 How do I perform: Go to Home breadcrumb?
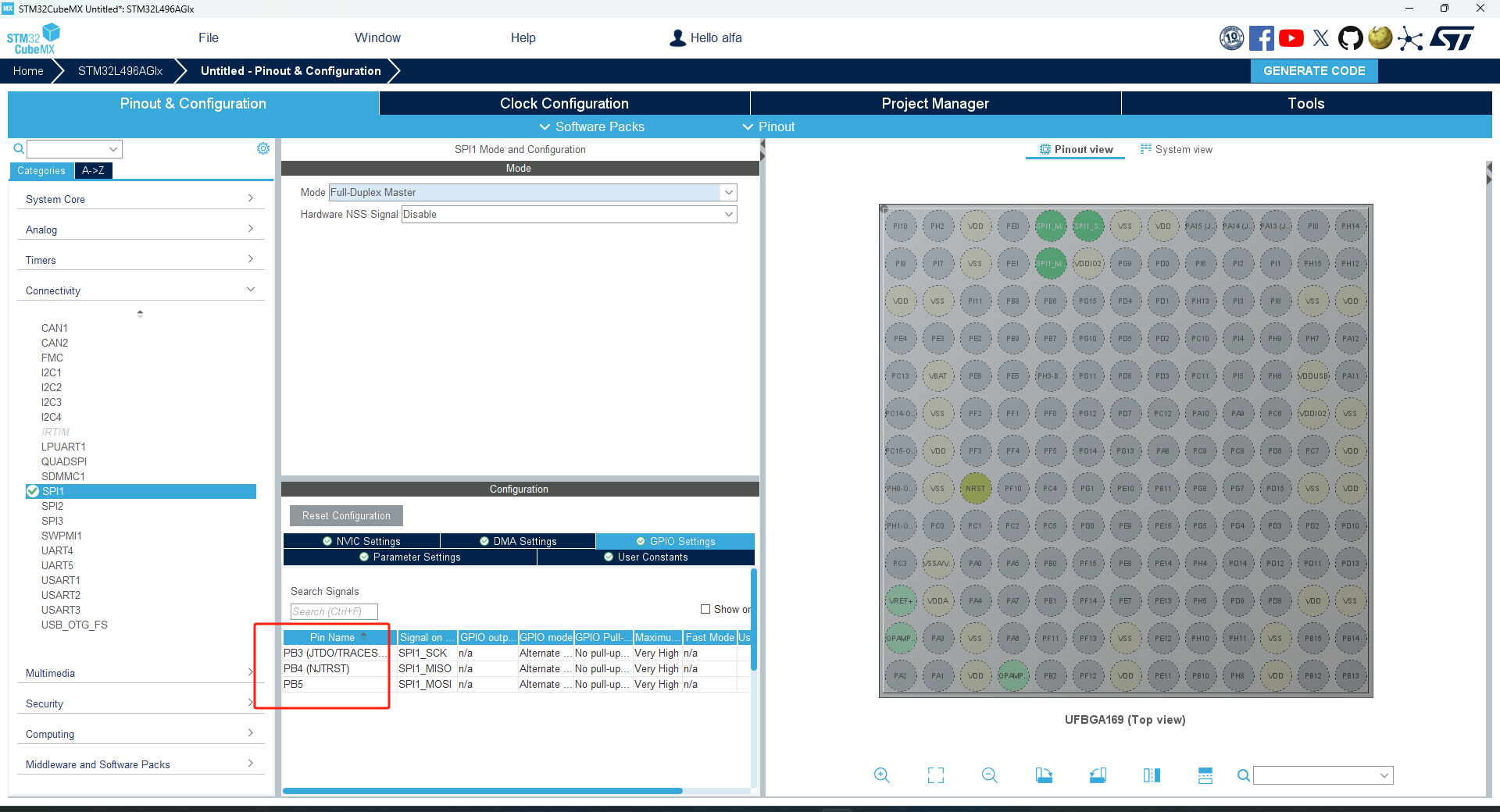click(x=28, y=70)
